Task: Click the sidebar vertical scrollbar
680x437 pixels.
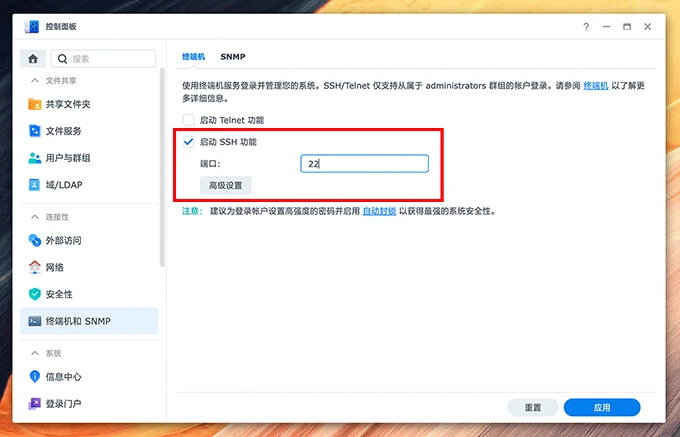Action: (x=163, y=167)
